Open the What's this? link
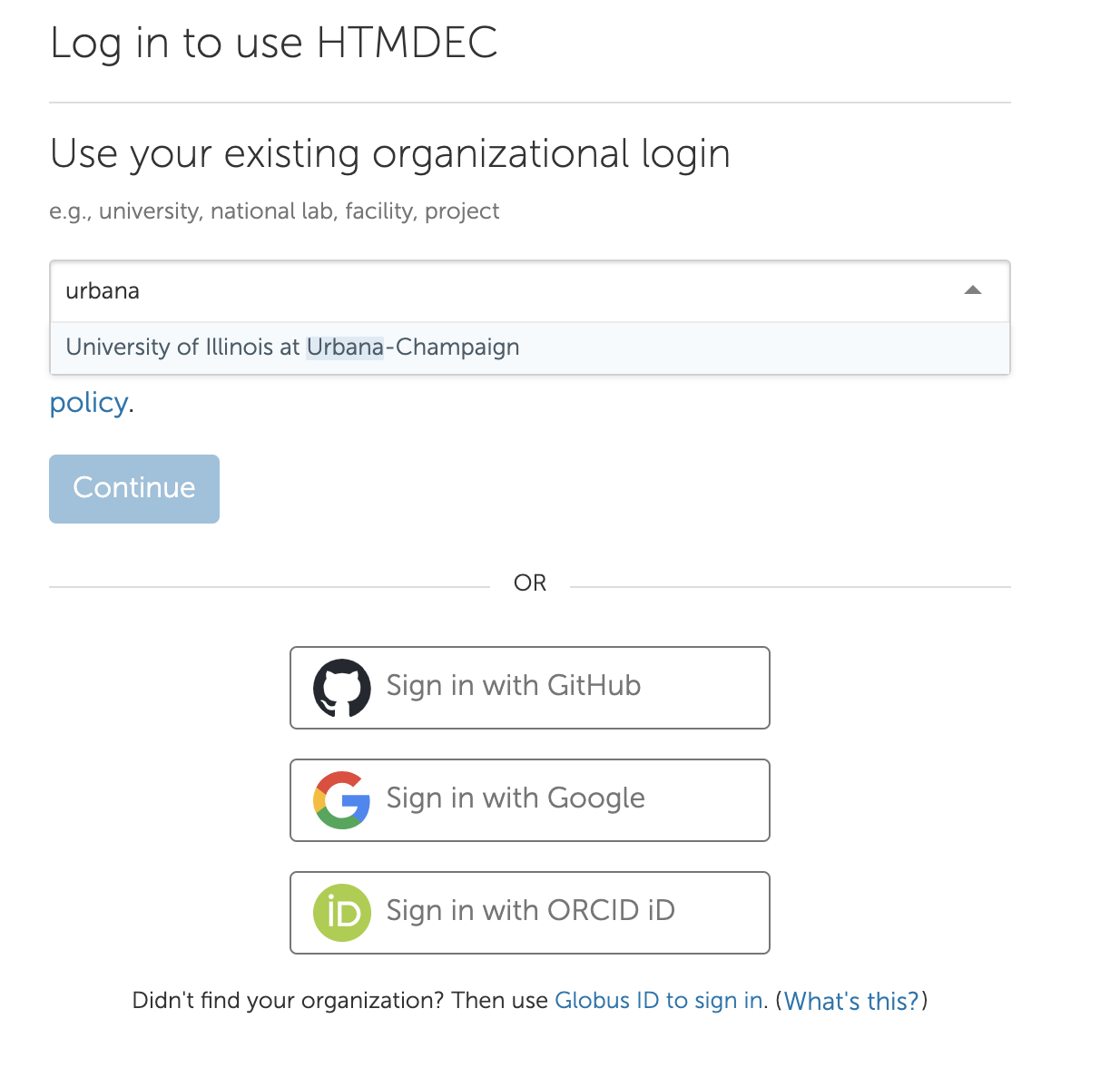Screen dimensions: 1120x1087 point(851,1001)
